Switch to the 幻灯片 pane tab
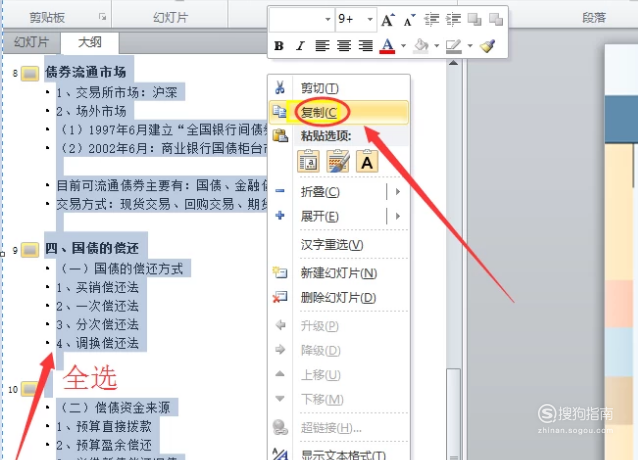 point(32,42)
